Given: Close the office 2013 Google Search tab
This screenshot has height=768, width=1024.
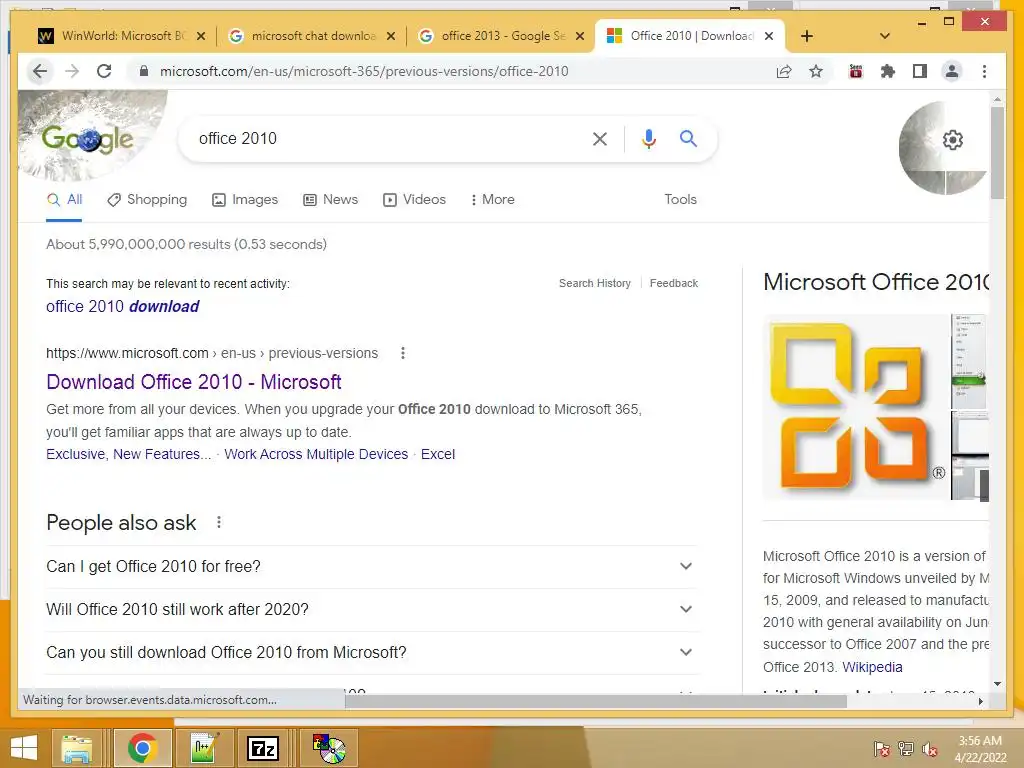Looking at the screenshot, I should point(579,36).
